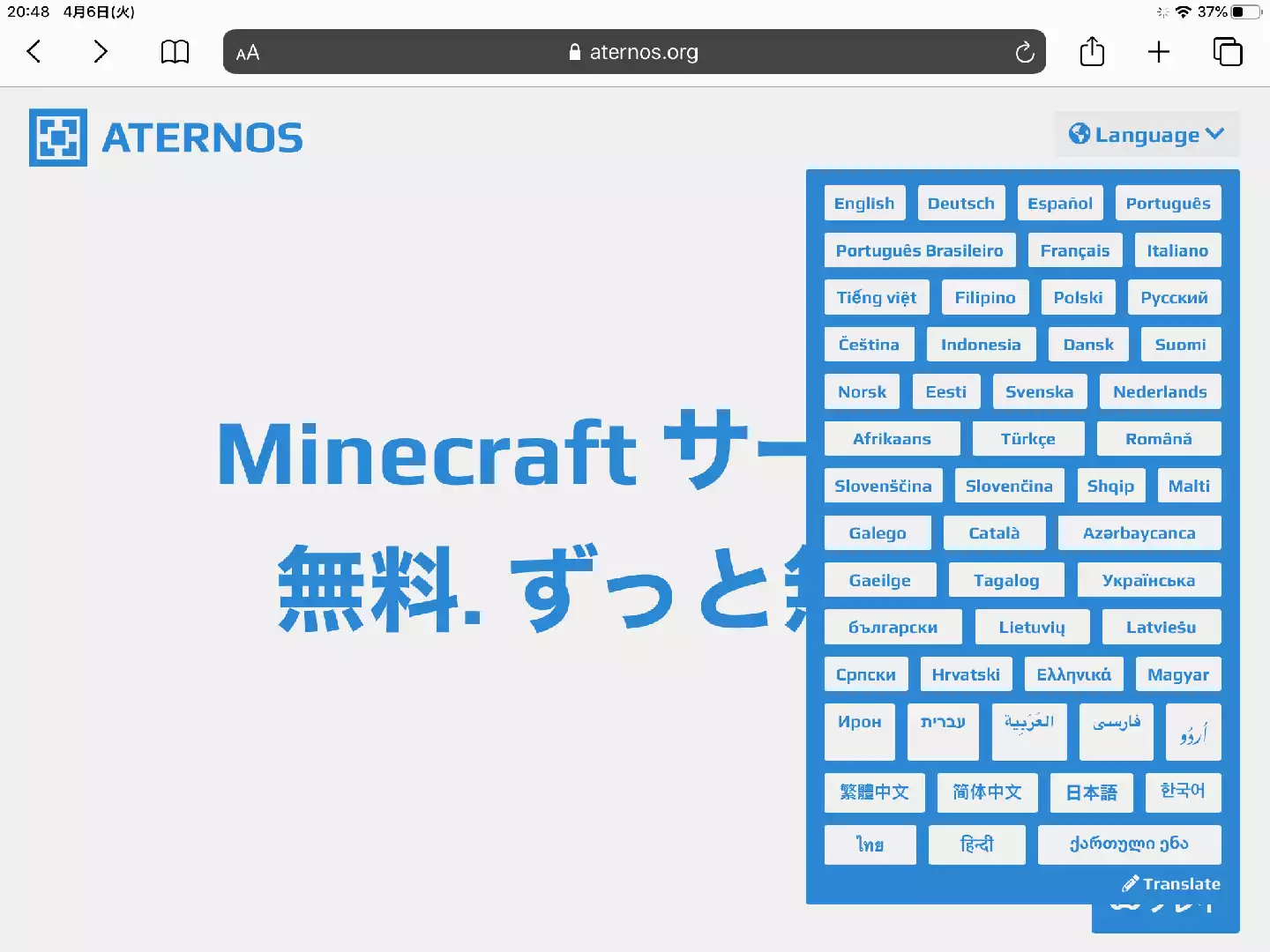Select Español from language list
Viewport: 1270px width, 952px height.
pos(1060,203)
